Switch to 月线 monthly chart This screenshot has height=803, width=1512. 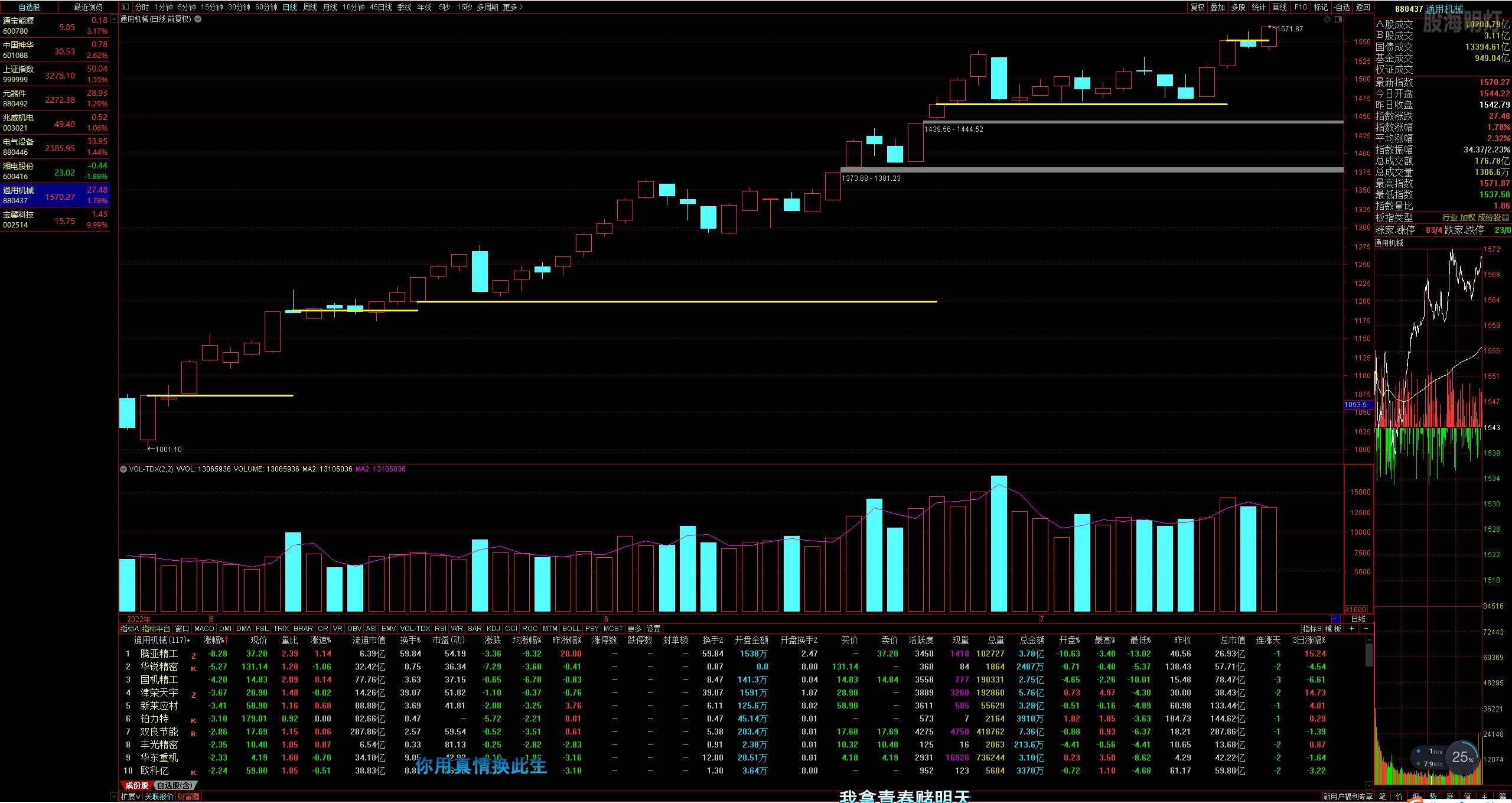tap(330, 7)
